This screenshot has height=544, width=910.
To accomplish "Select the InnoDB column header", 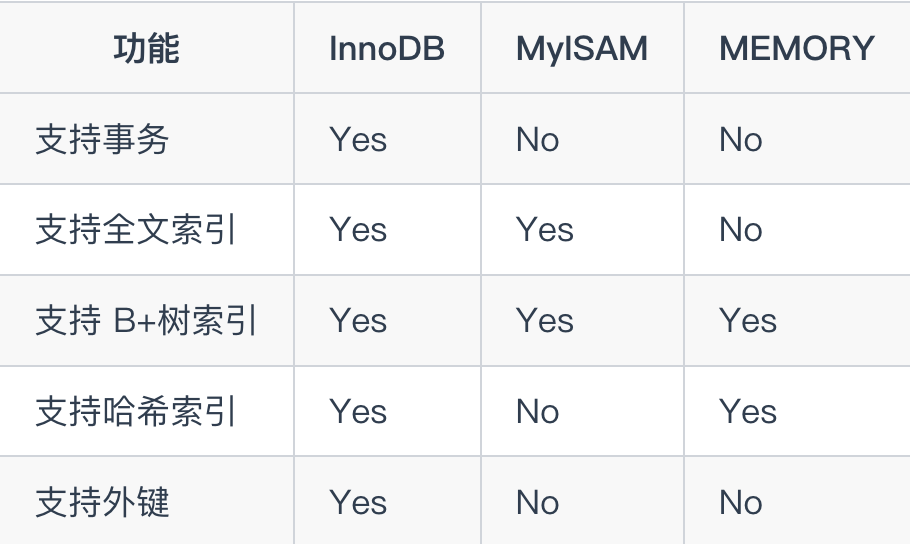I will [x=387, y=48].
